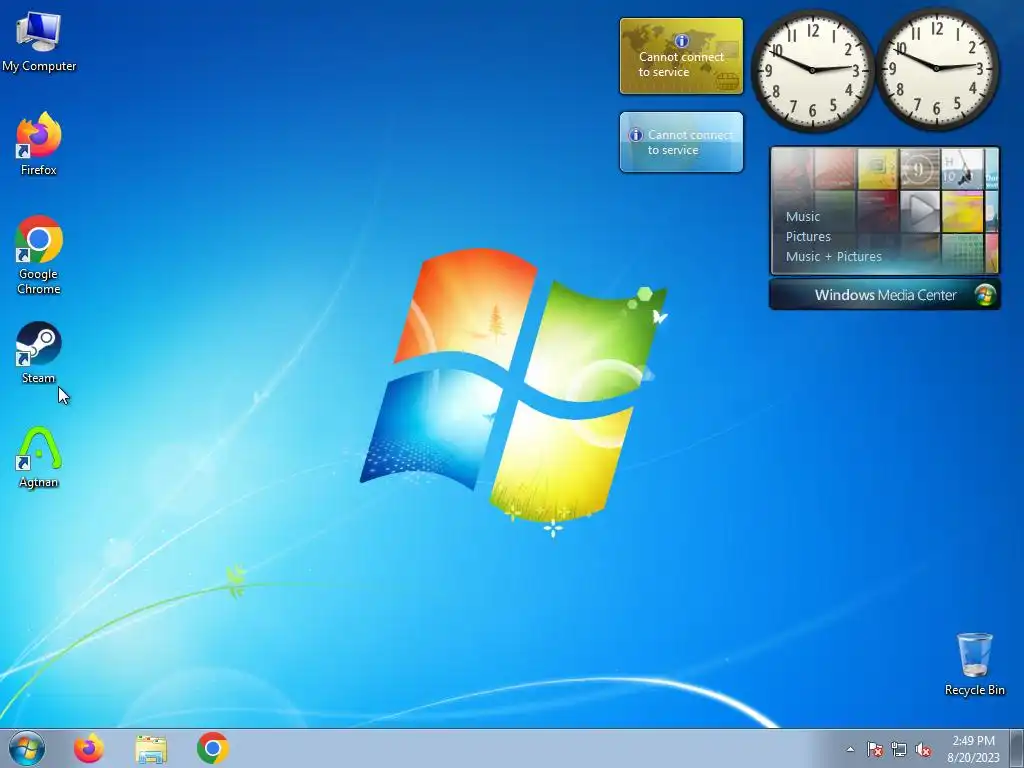
Task: Select Pictures in Media Center gadget
Action: click(808, 236)
